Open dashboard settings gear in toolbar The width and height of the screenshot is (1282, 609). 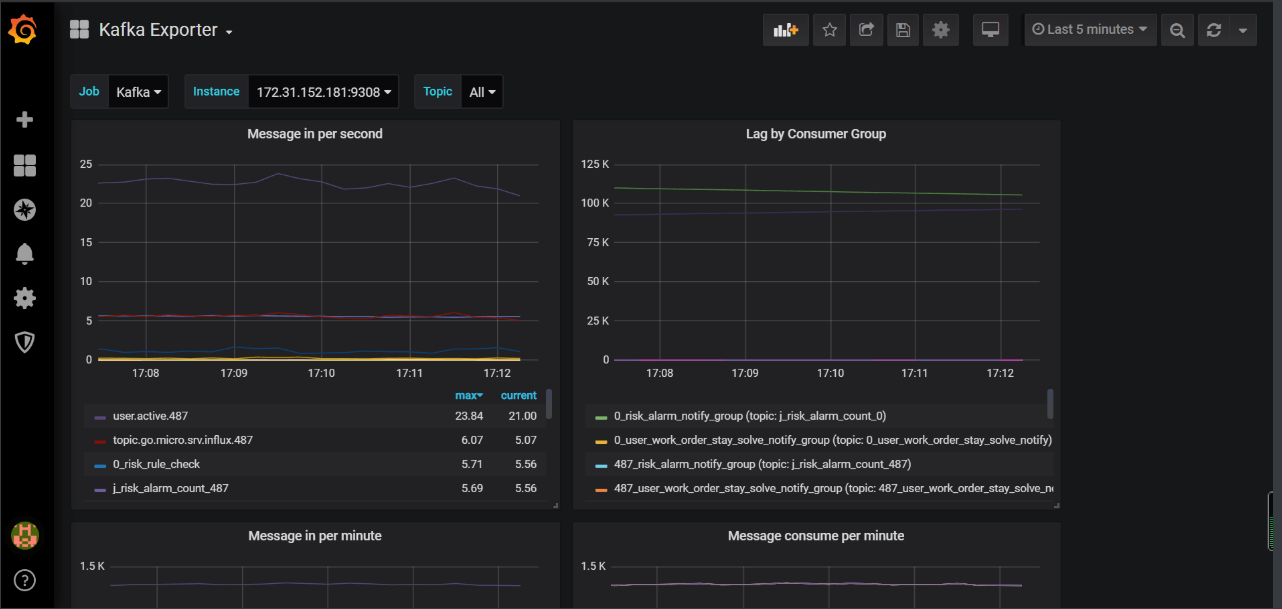(x=940, y=30)
